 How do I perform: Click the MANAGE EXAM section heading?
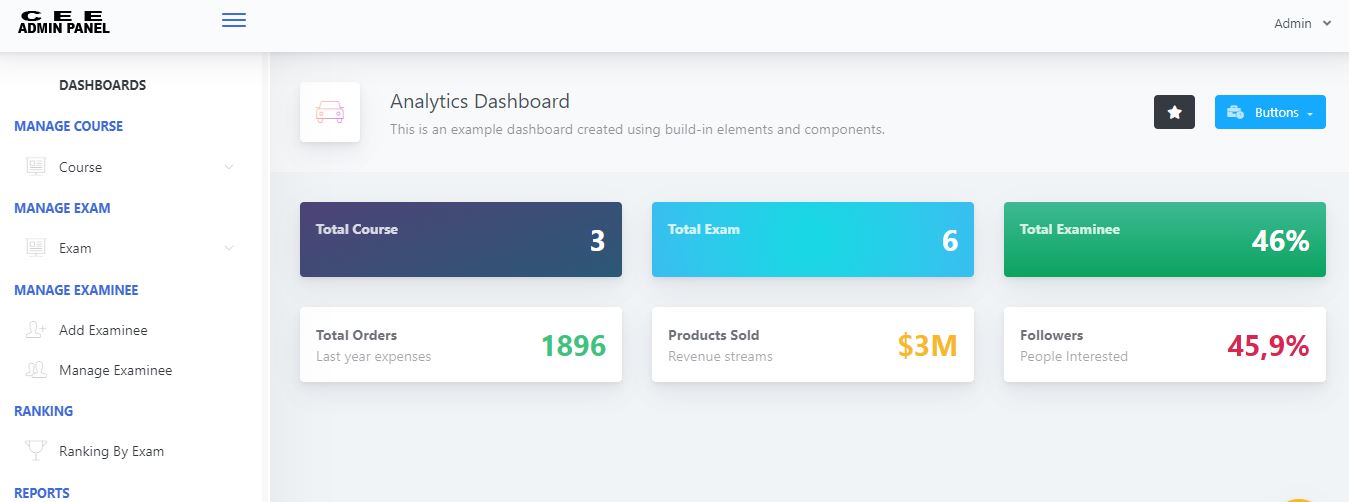click(62, 208)
